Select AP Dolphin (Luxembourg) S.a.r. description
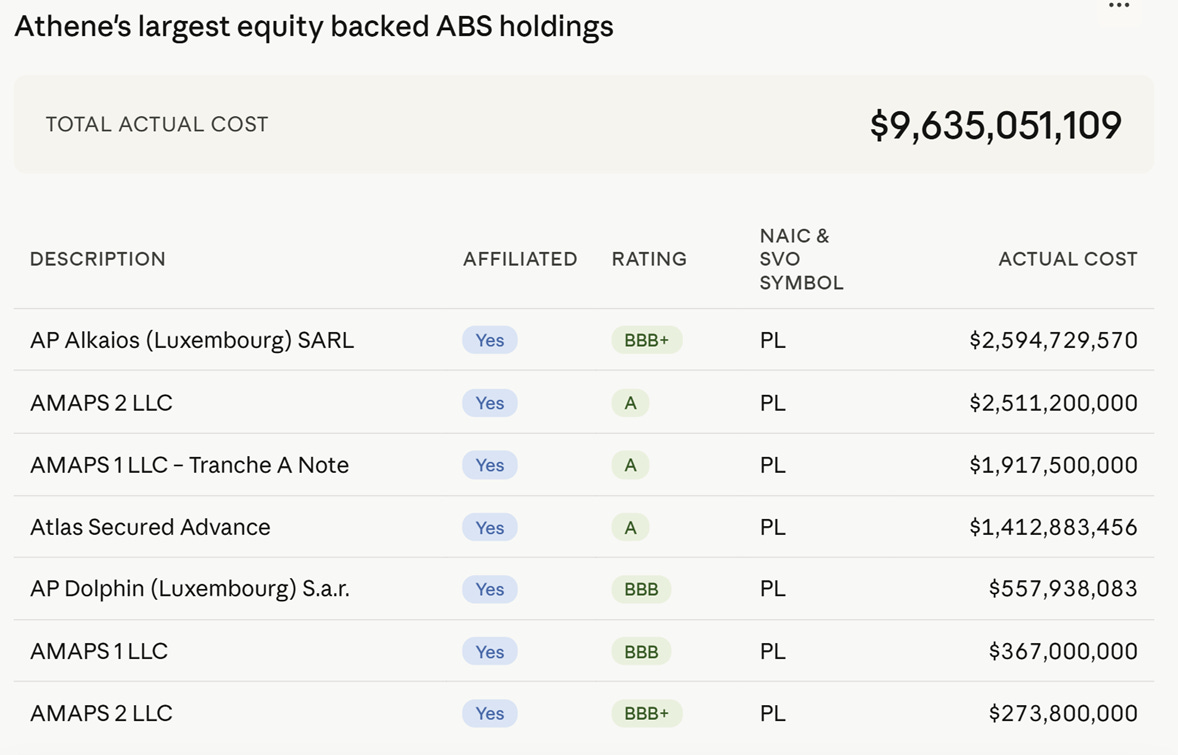Viewport: 1178px width, 755px height. pyautogui.click(x=189, y=588)
